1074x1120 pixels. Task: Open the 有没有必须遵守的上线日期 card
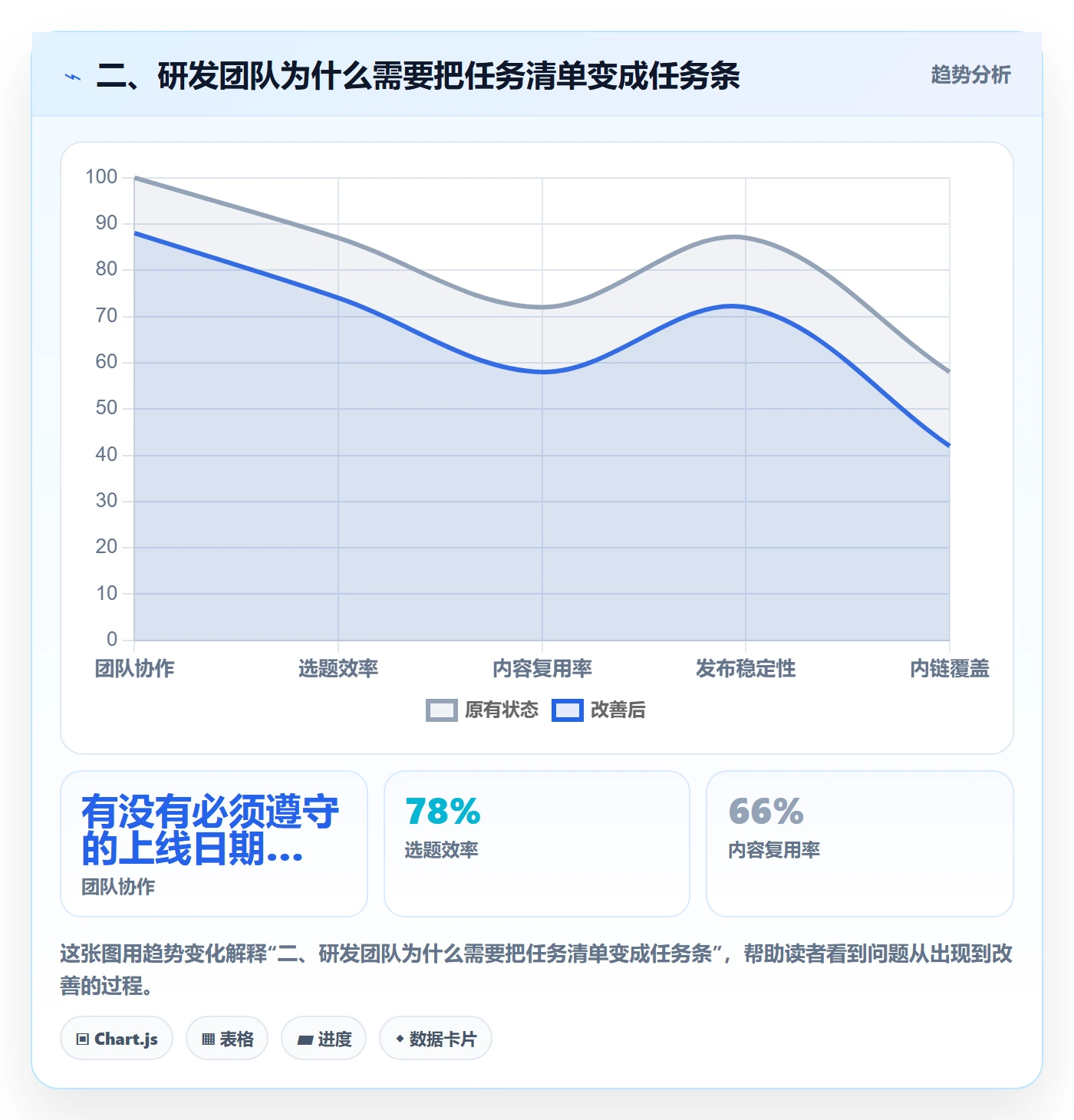pos(214,844)
